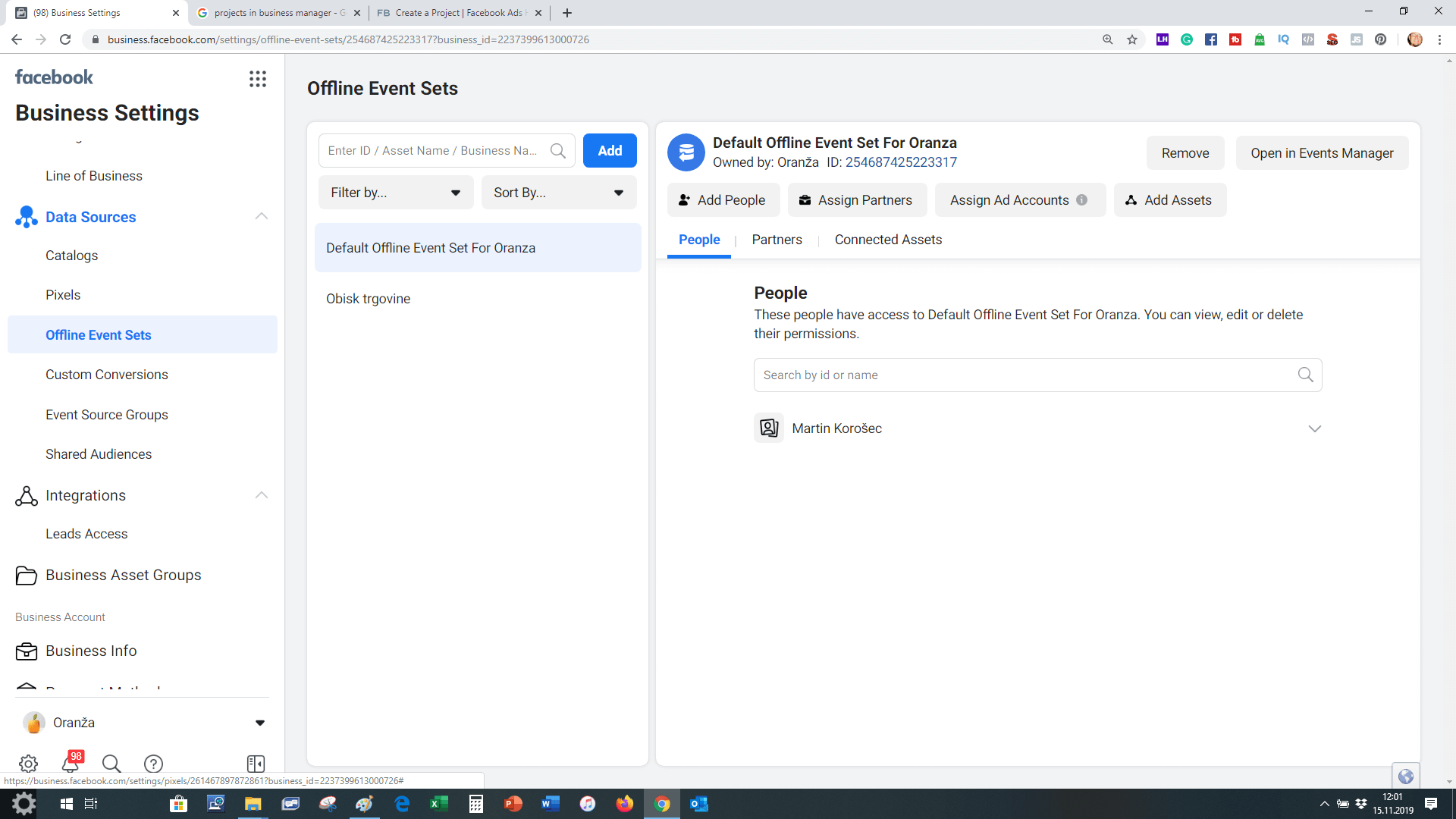Open the Facebook apps grid menu

258,79
